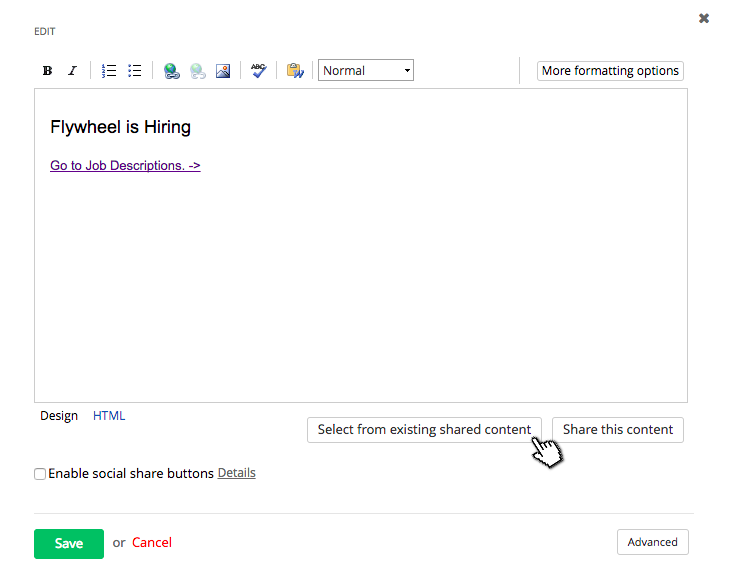Open the insert image tool
Image resolution: width=729 pixels, height=575 pixels.
[223, 71]
